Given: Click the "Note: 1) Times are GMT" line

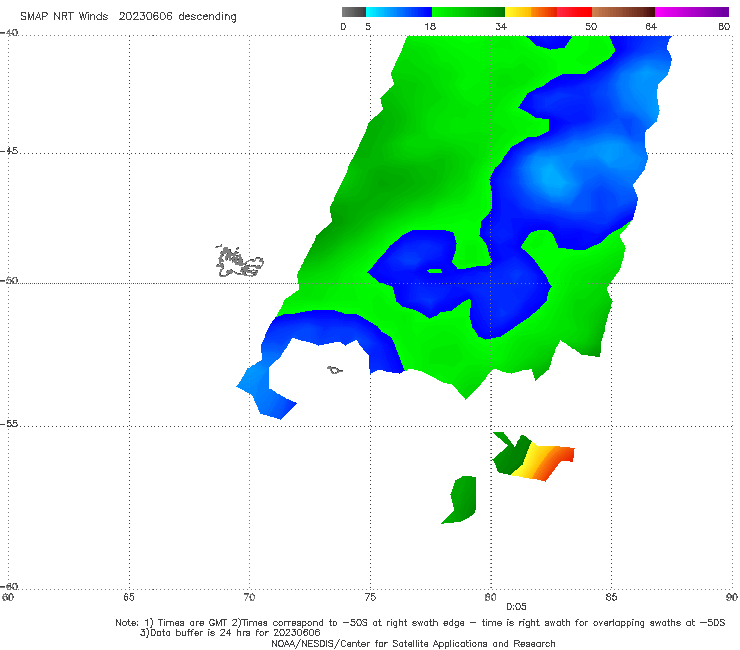Looking at the screenshot, I should tap(420, 623).
